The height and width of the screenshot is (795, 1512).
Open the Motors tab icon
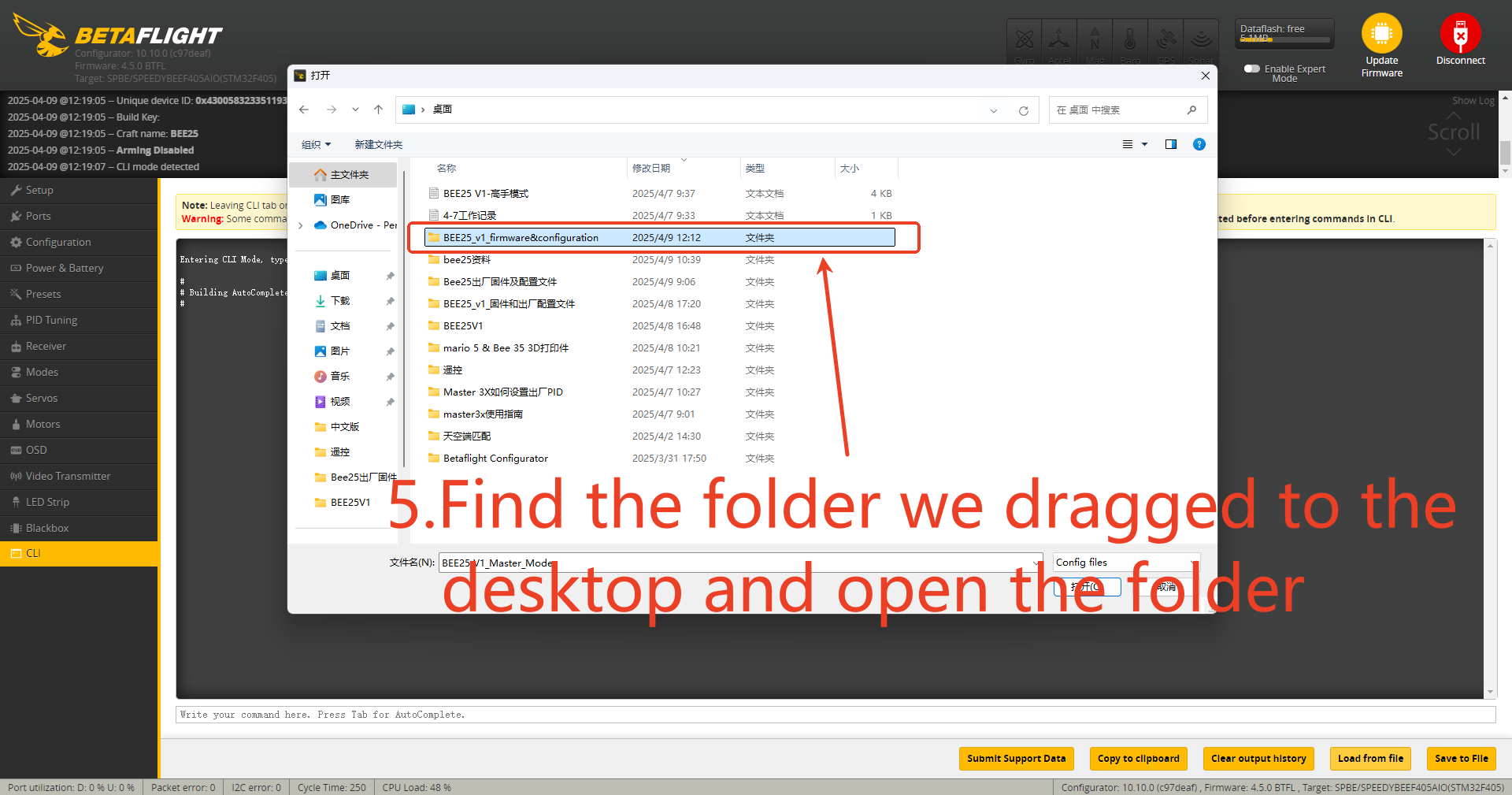16,424
